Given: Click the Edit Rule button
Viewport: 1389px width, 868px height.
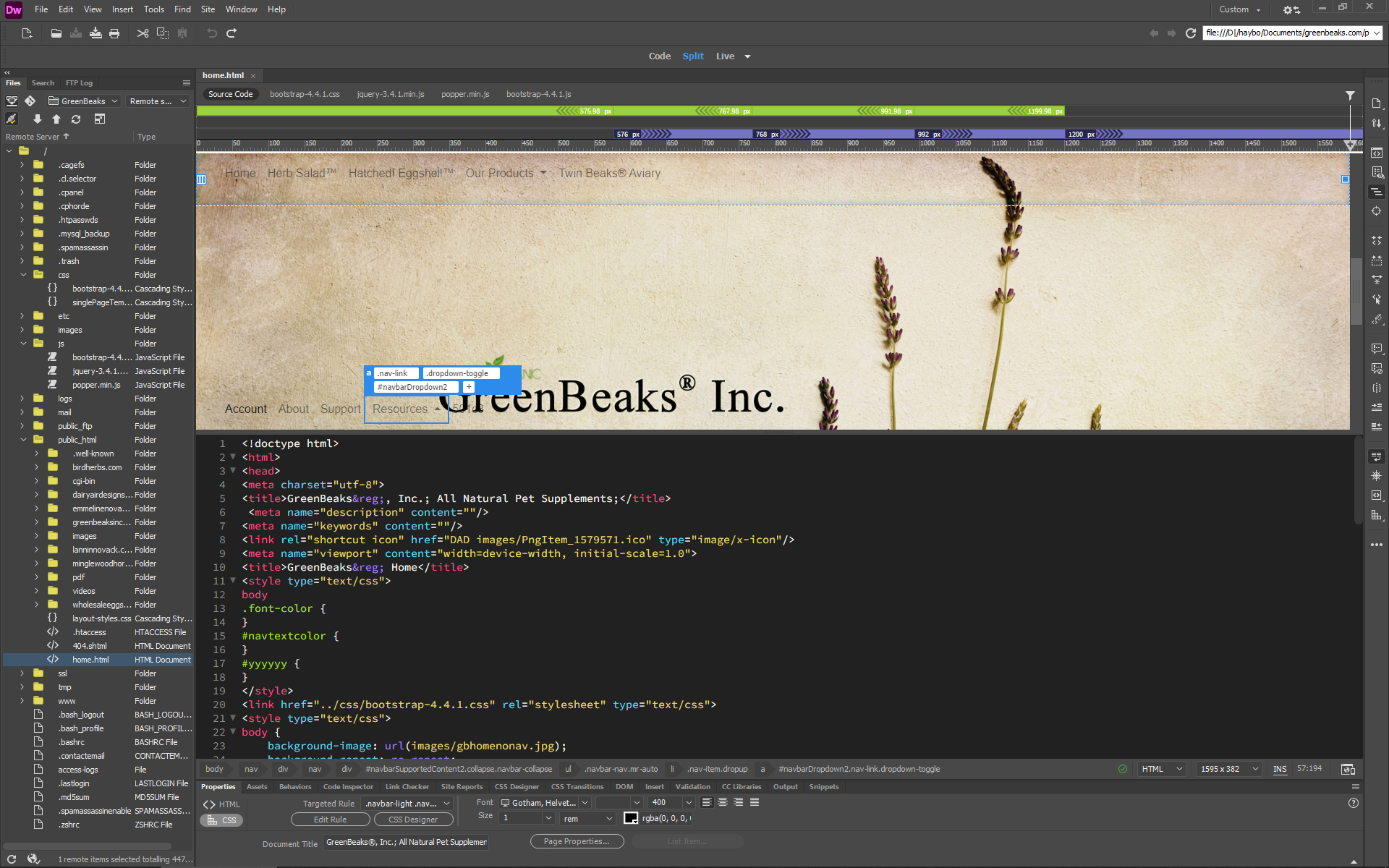Looking at the screenshot, I should [x=330, y=819].
